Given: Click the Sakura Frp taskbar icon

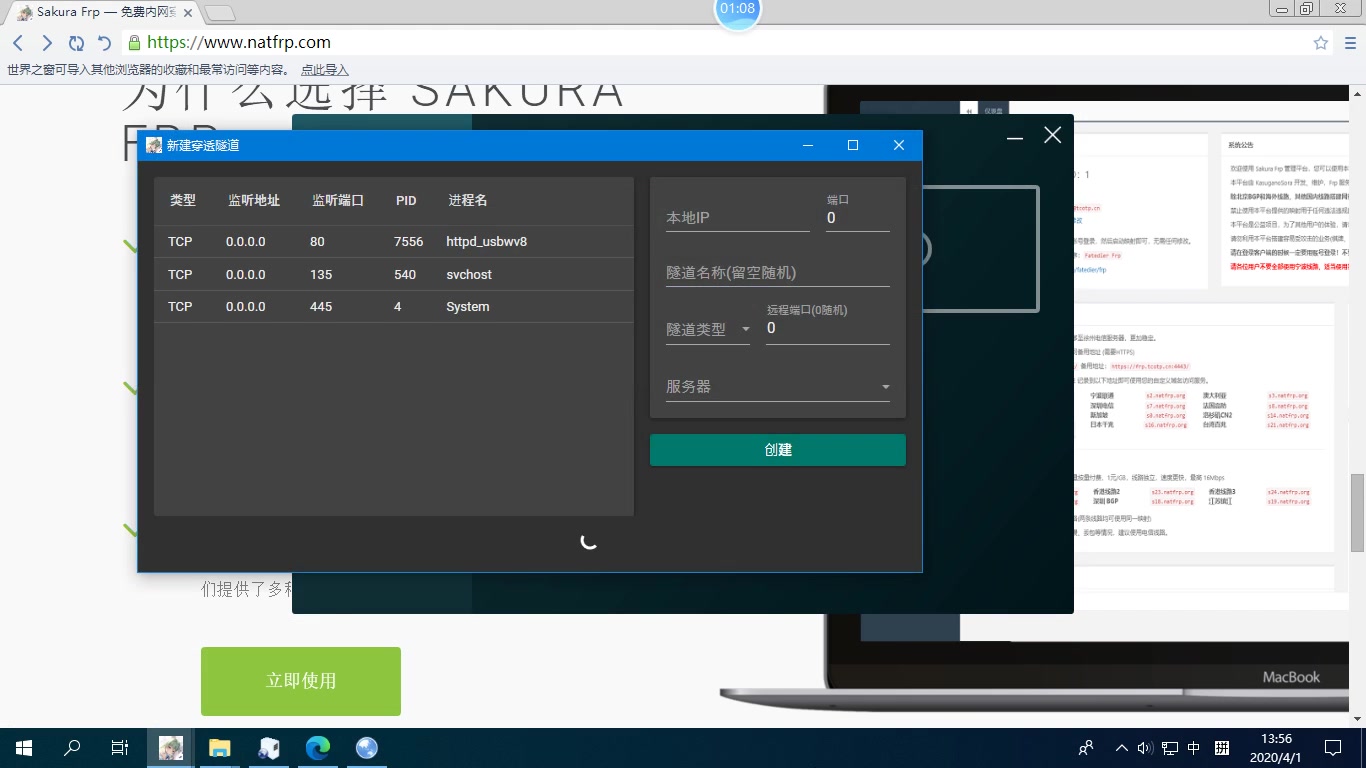Looking at the screenshot, I should [x=171, y=748].
